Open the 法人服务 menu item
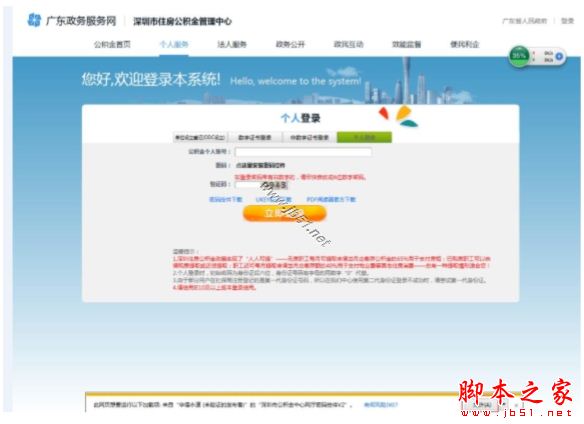 point(232,44)
